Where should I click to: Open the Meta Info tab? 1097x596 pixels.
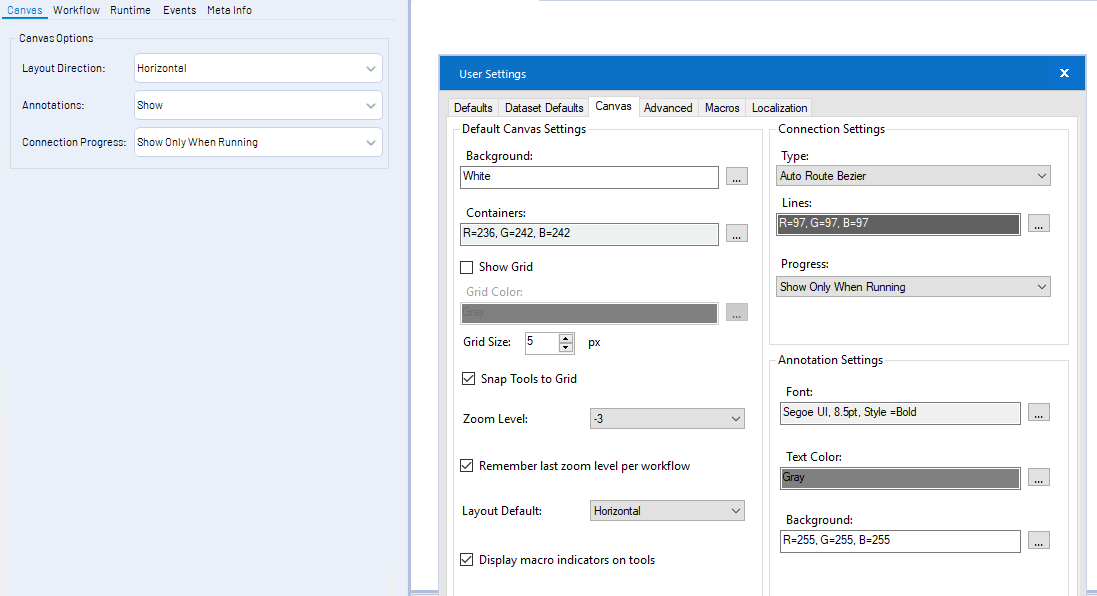coord(229,10)
